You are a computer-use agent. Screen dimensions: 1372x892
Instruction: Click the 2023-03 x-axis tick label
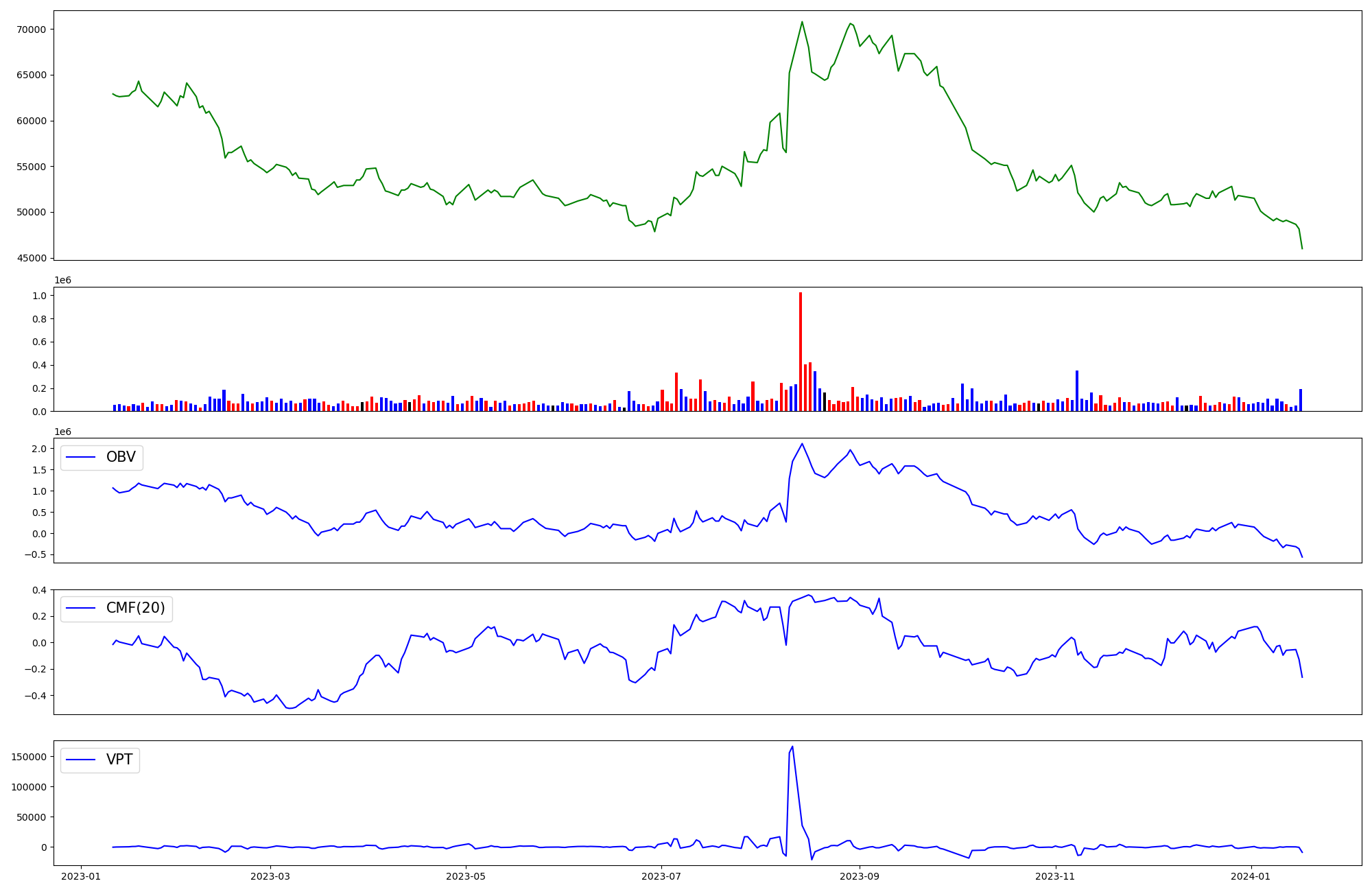[x=270, y=876]
